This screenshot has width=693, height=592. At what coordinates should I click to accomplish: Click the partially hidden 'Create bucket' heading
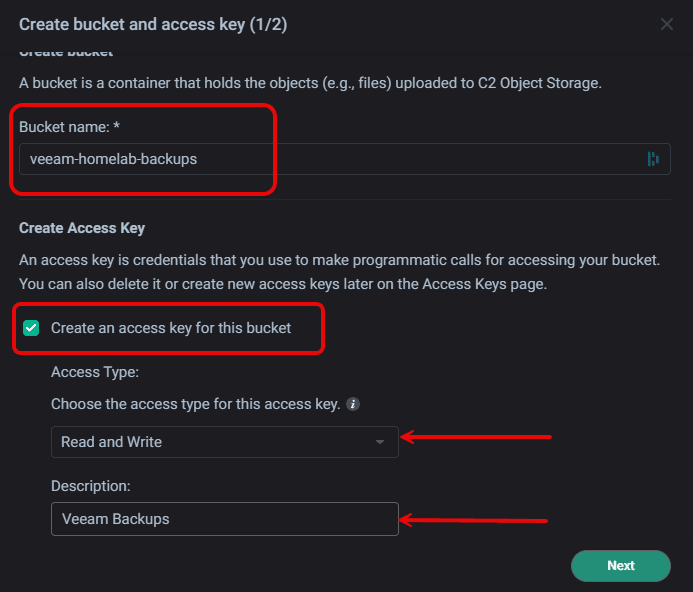click(x=66, y=51)
